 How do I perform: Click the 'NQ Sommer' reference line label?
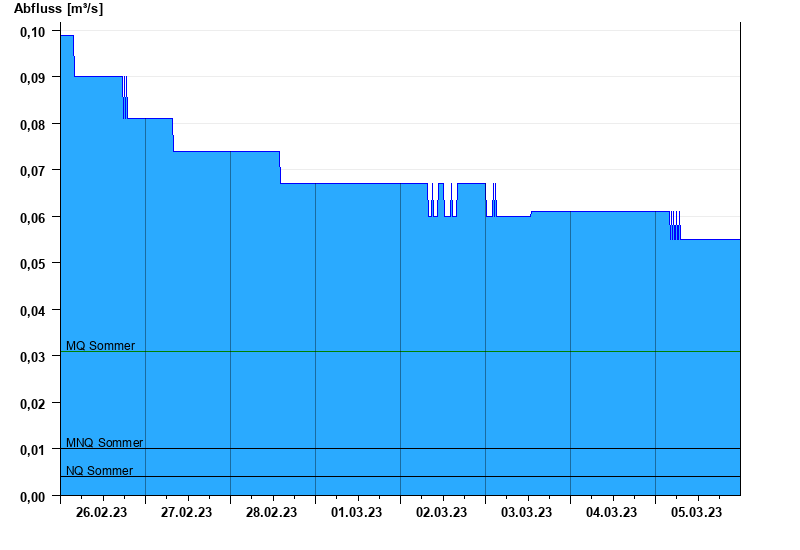[x=99, y=470]
